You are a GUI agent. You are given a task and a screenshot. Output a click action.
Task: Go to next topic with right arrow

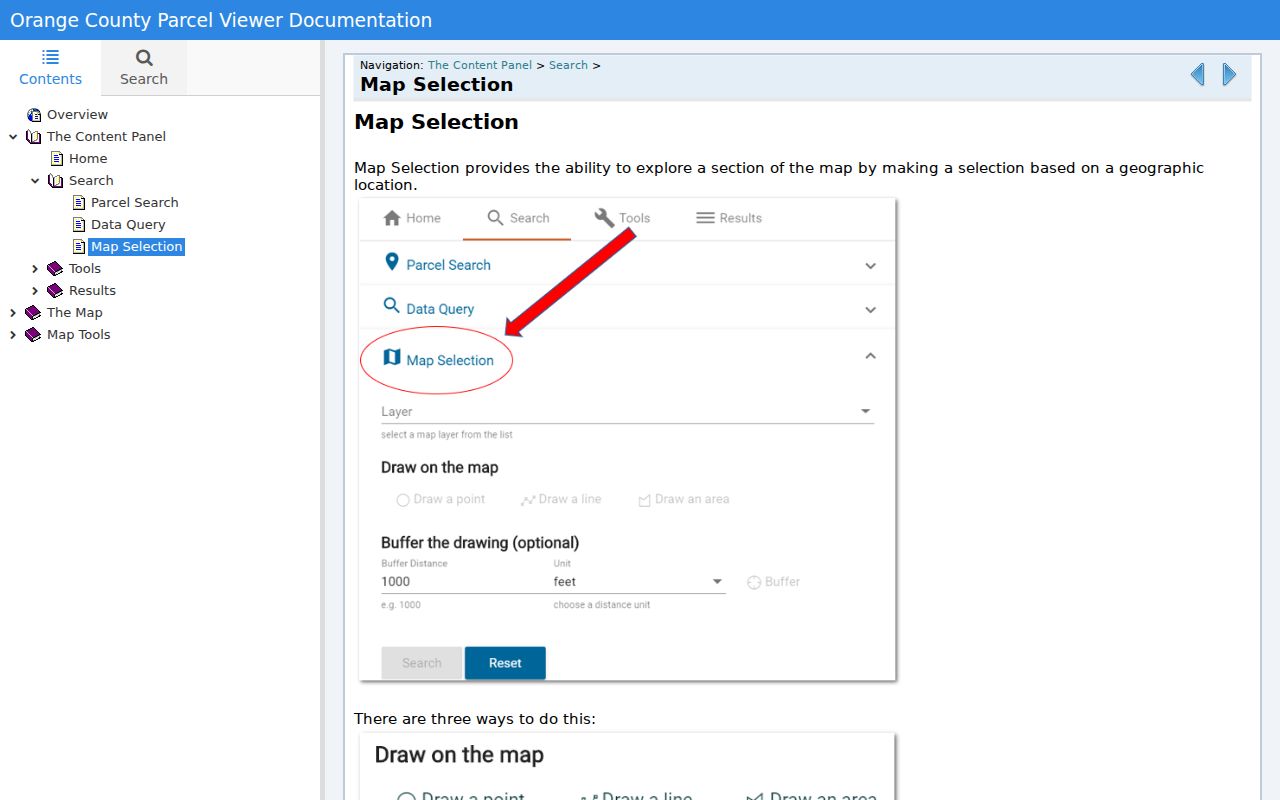(x=1229, y=74)
